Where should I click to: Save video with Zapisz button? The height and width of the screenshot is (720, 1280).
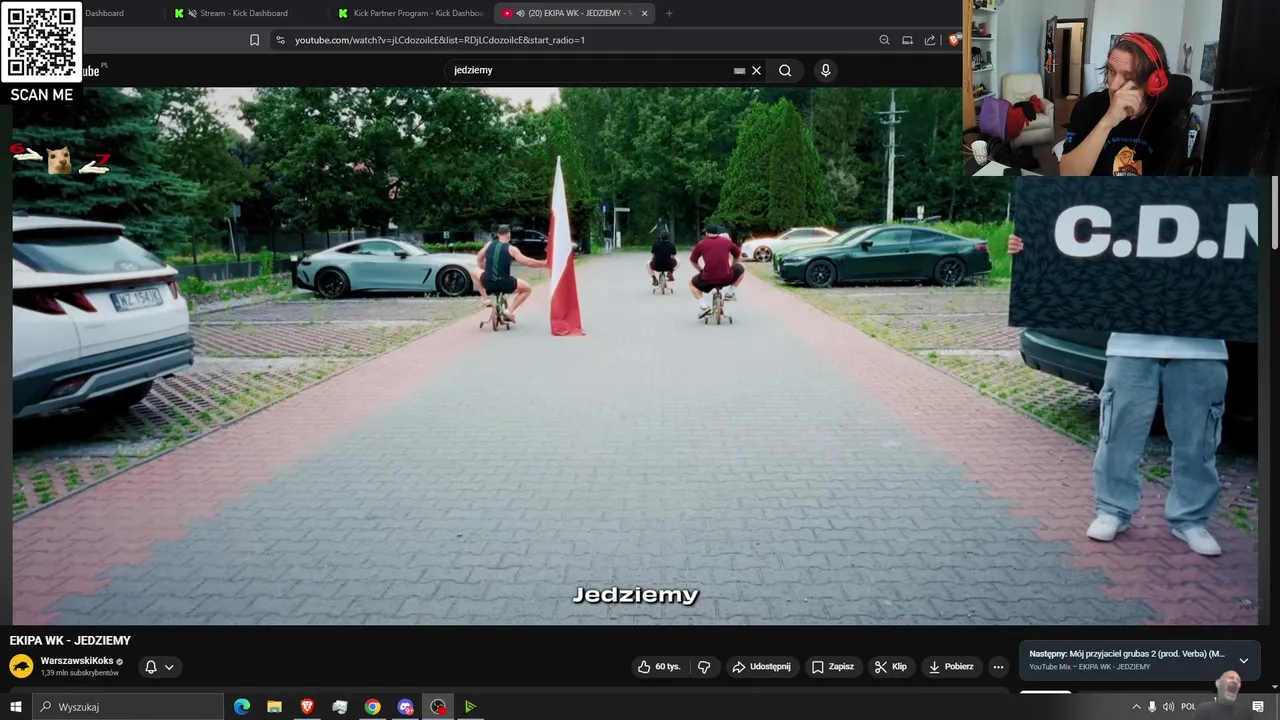click(x=832, y=667)
